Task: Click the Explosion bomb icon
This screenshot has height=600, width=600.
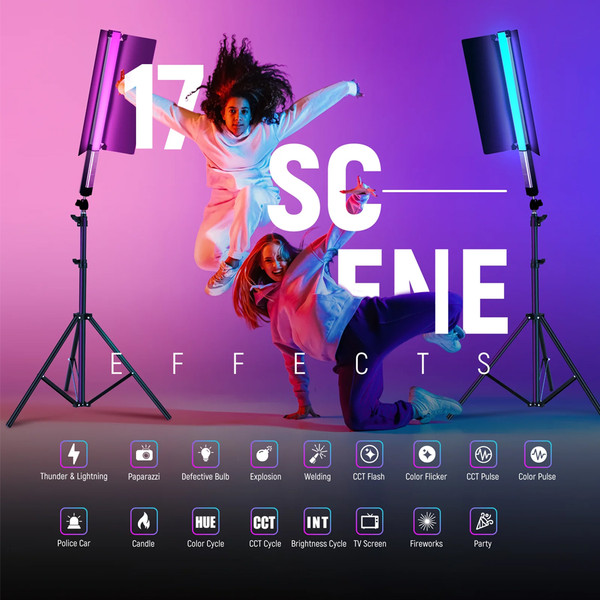Action: click(264, 454)
